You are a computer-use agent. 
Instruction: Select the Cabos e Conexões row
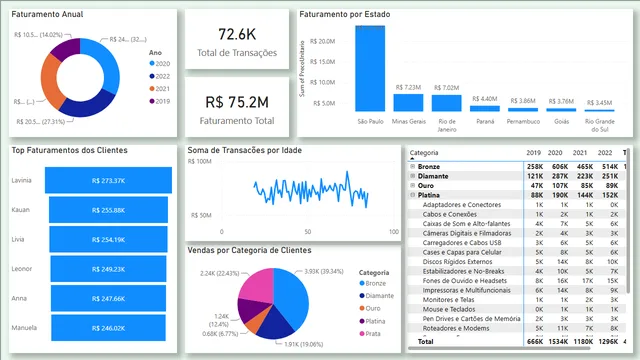[x=516, y=214]
